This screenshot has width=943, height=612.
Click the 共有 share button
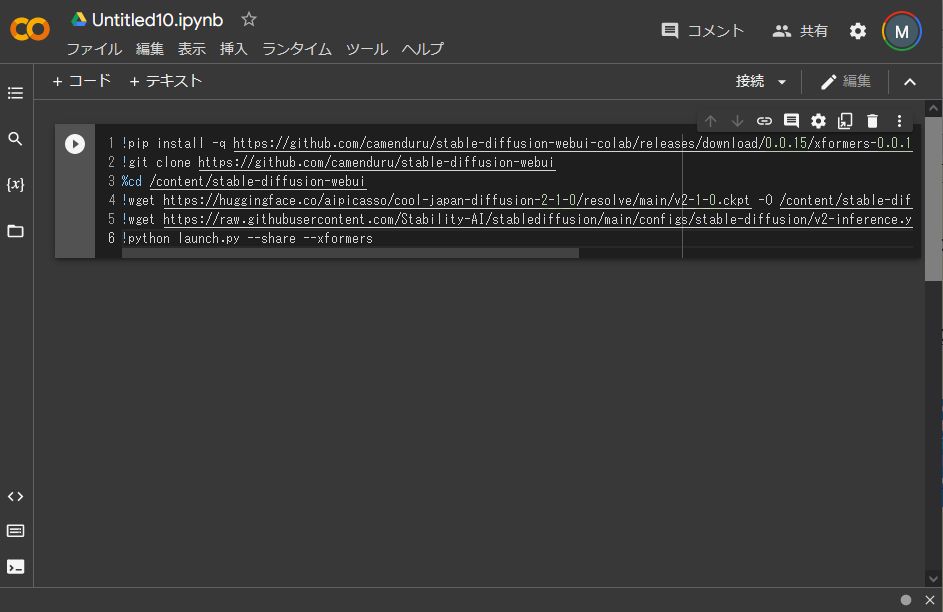[800, 31]
